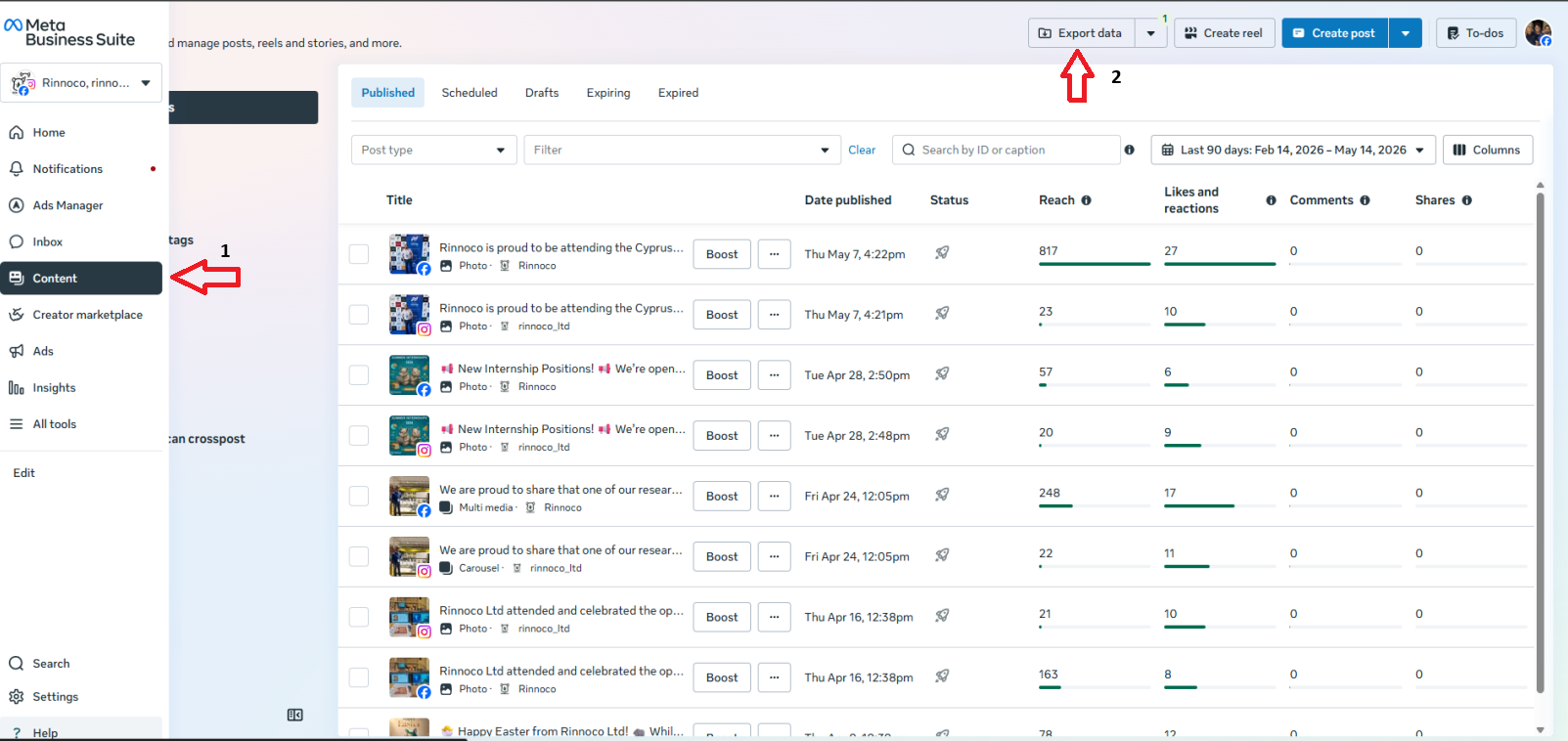
Task: Select checkbox for Apr 28, 2:50pm post
Action: coord(359,375)
